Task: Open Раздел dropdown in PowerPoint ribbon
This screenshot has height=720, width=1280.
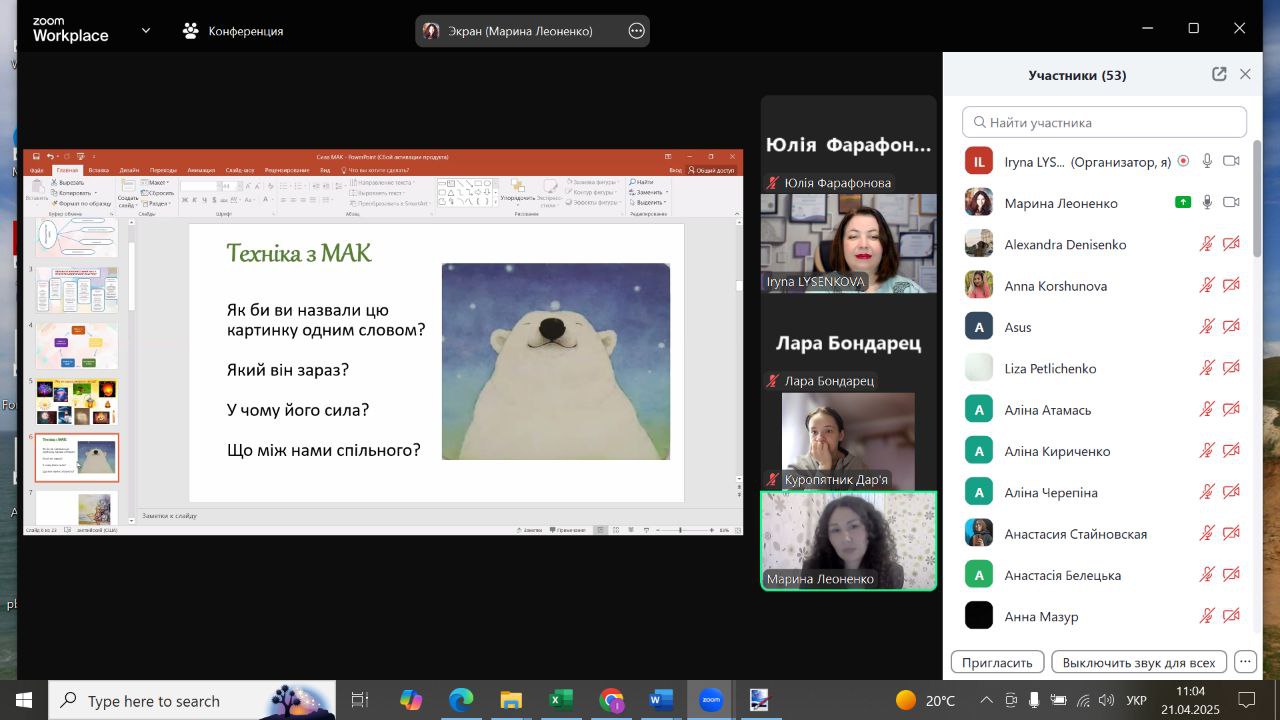Action: (x=157, y=203)
